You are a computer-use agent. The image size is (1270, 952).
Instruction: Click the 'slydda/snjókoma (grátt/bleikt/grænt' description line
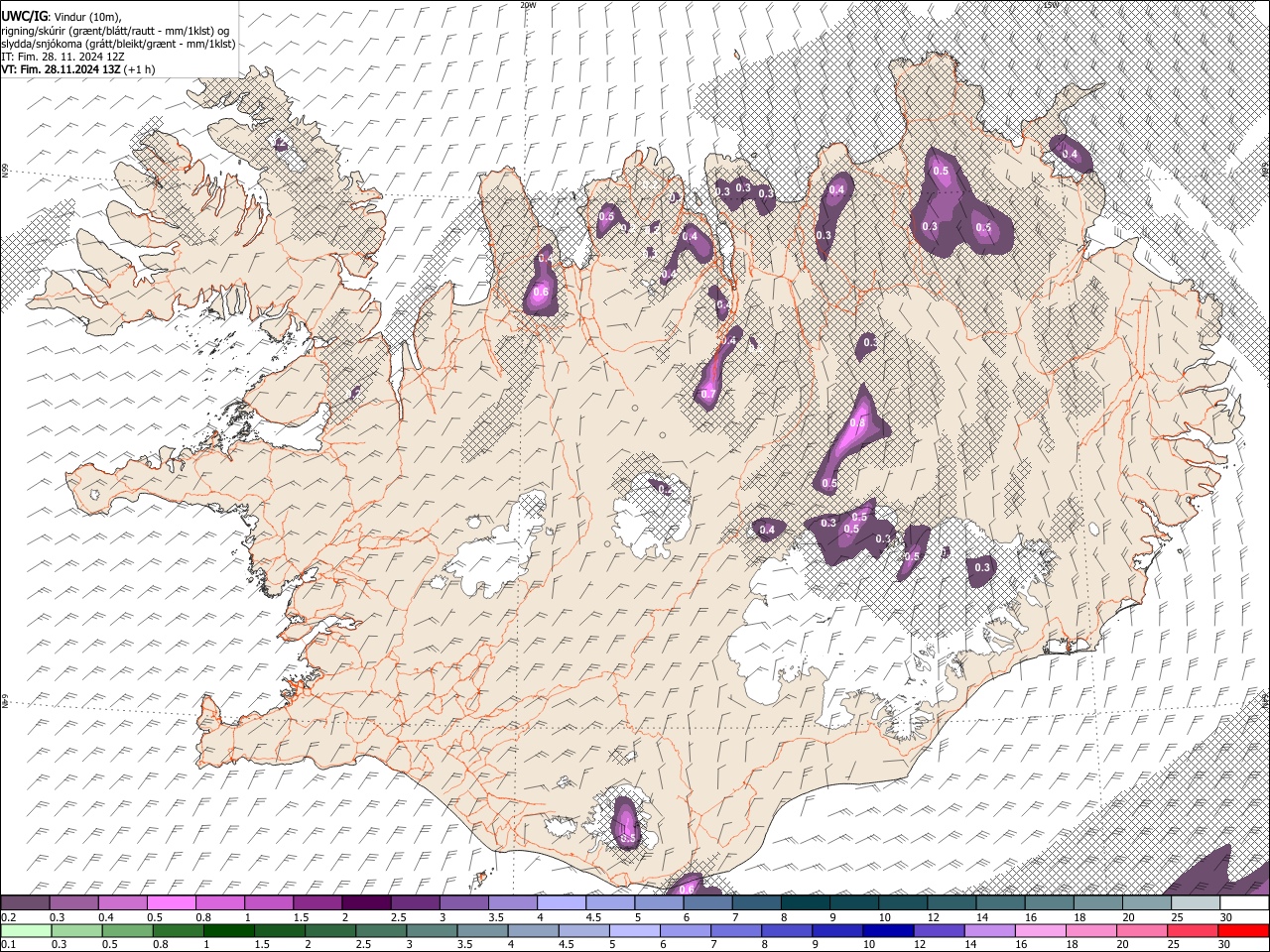click(118, 44)
